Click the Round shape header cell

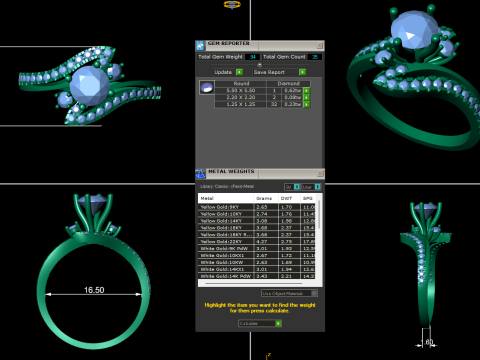[241, 83]
